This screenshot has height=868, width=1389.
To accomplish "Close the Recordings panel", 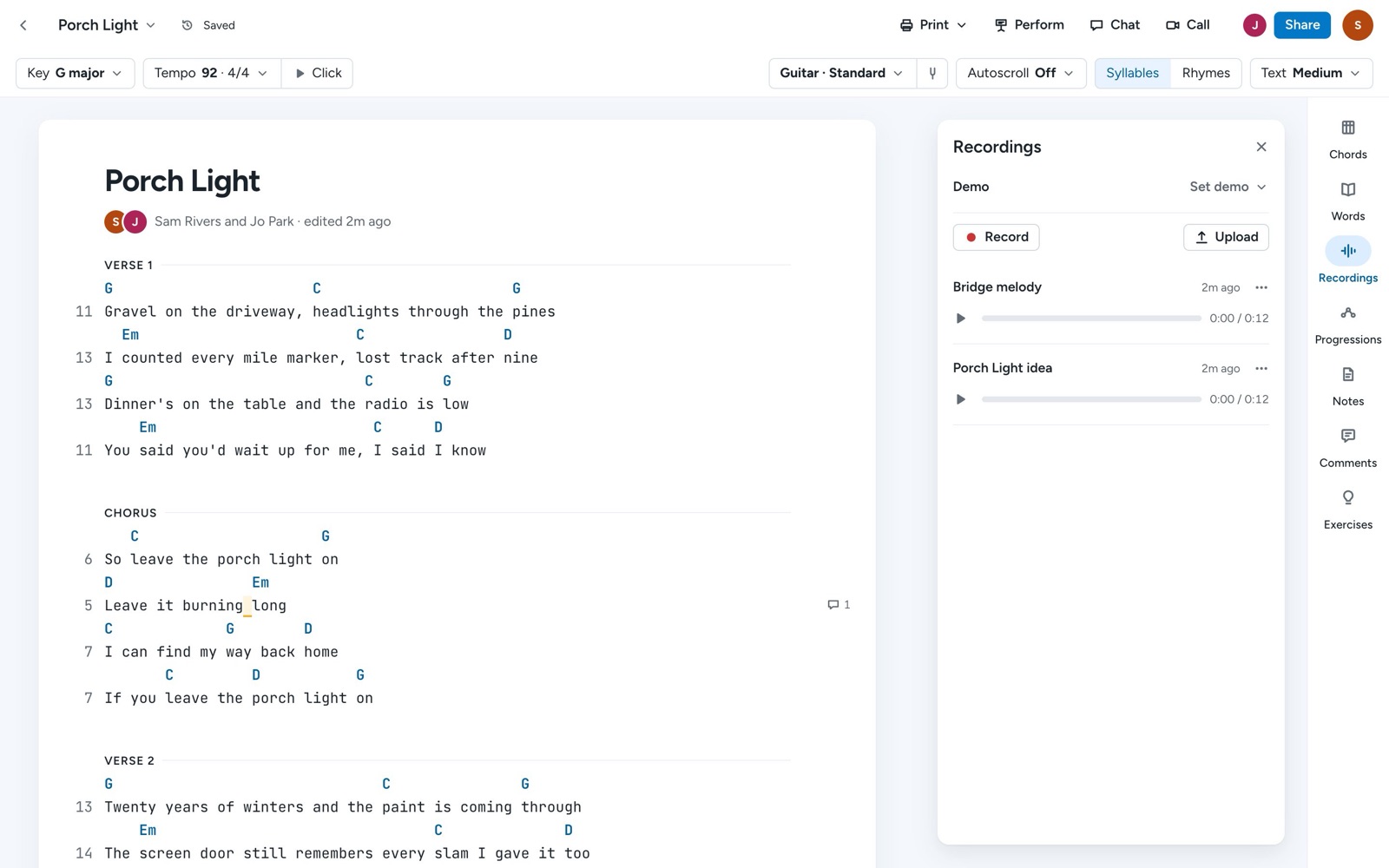I will (x=1261, y=147).
